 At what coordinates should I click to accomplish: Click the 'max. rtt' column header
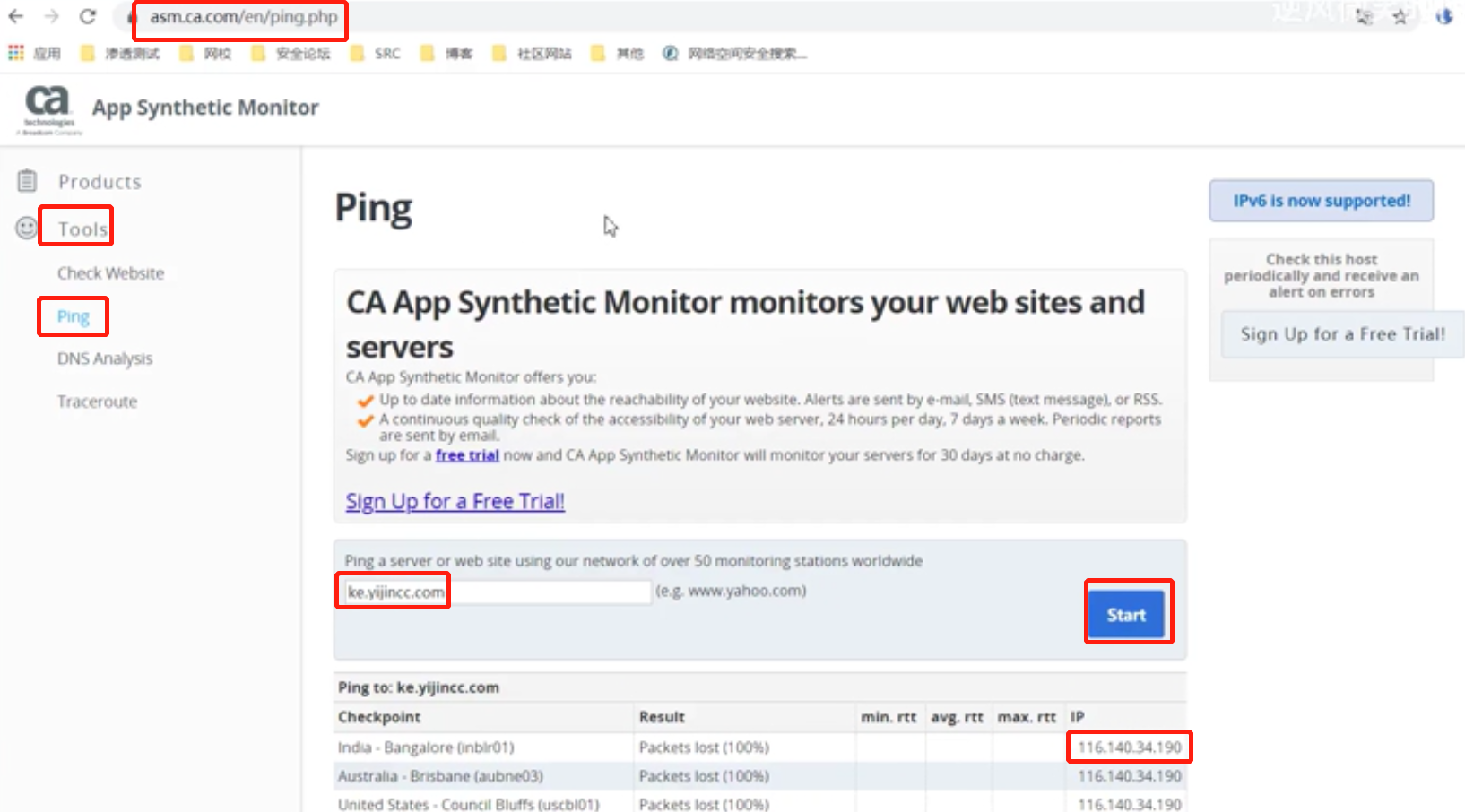1027,717
